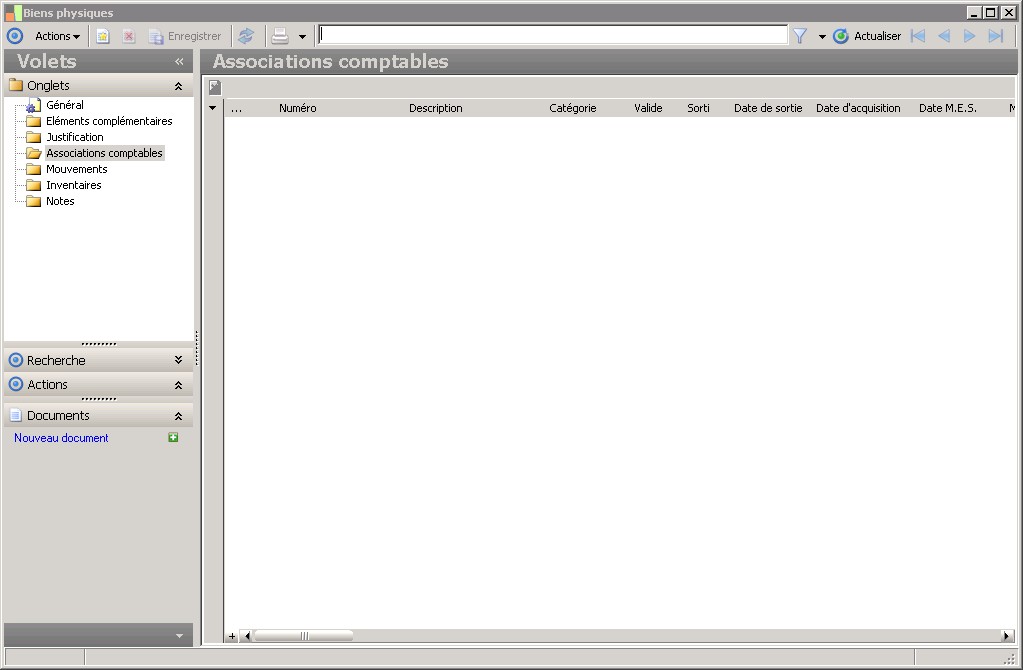Sort by the Catégorie column header
This screenshot has height=670, width=1023.
click(x=573, y=108)
